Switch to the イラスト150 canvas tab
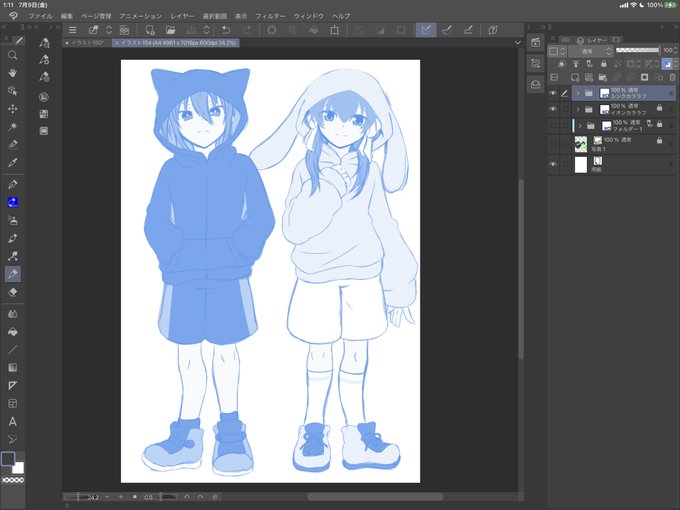680x510 pixels. [85, 43]
